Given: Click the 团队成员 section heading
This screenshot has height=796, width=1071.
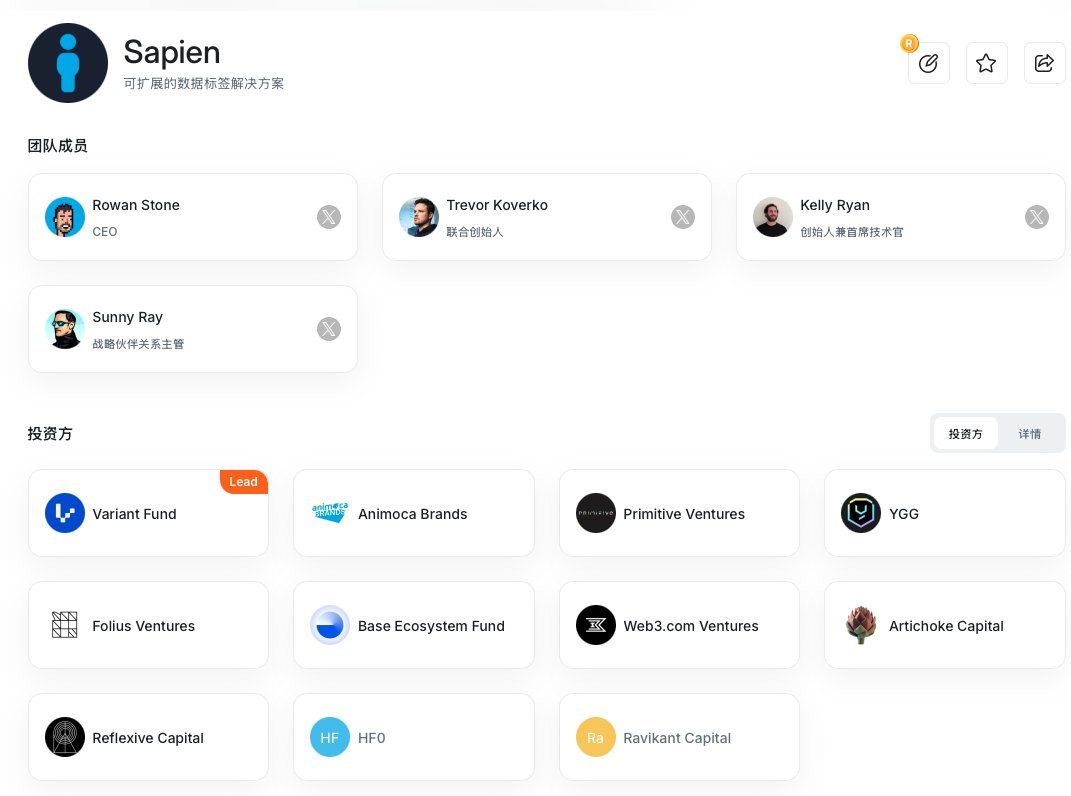Looking at the screenshot, I should pos(57,146).
